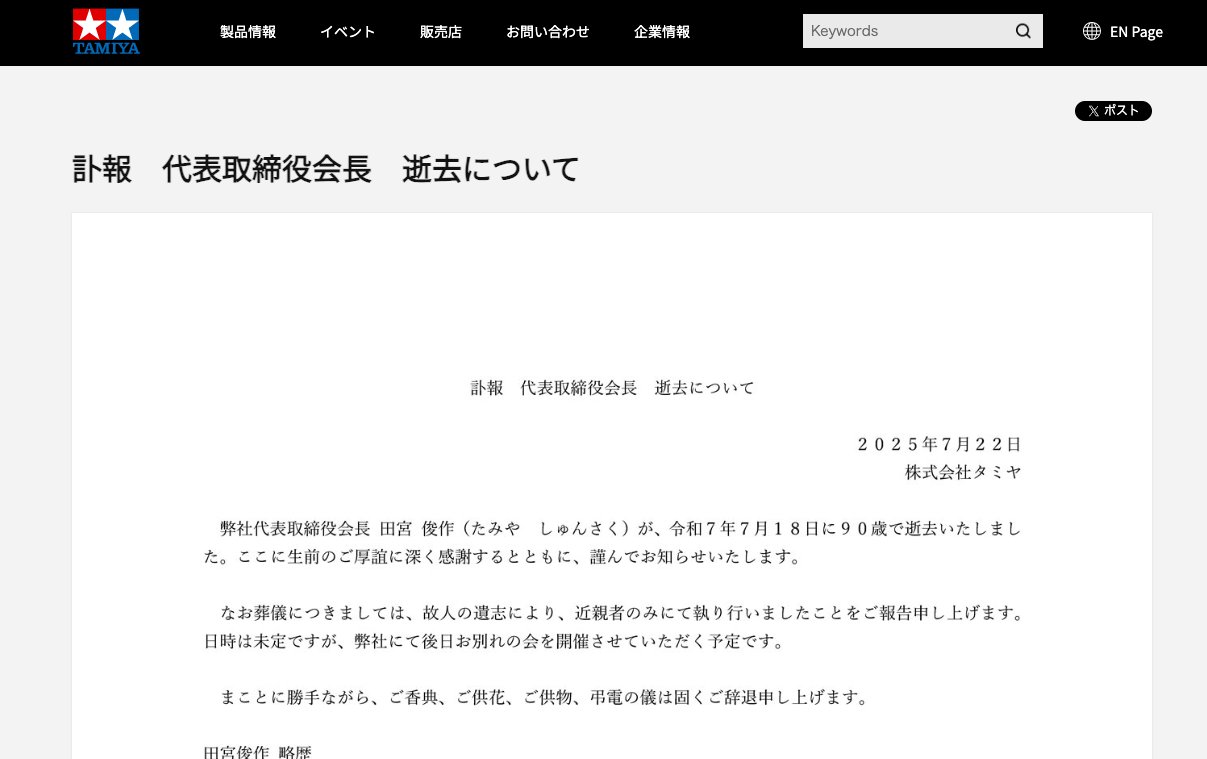
Task: Click the date ２０２５年７月２２日
Action: [939, 444]
